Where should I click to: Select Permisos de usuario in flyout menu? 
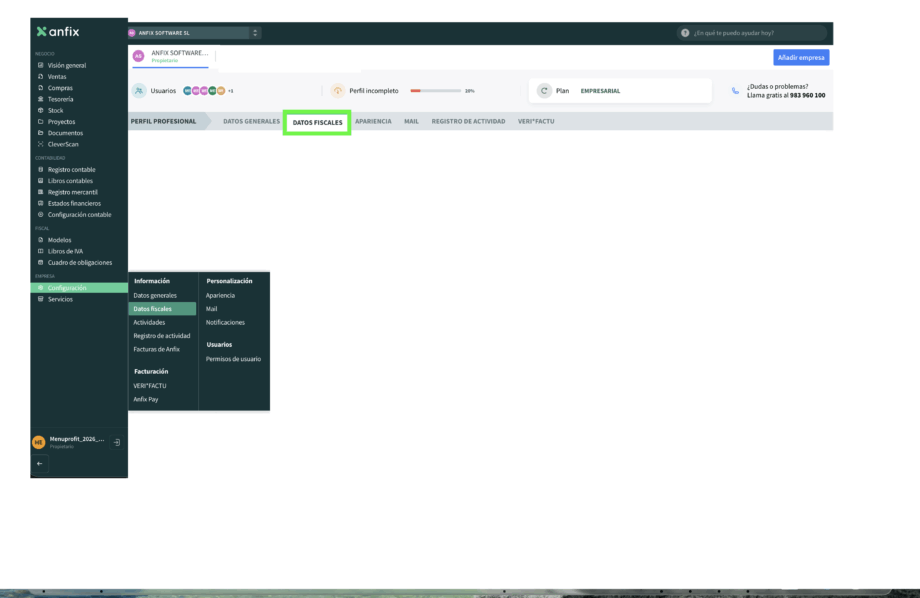coord(233,359)
